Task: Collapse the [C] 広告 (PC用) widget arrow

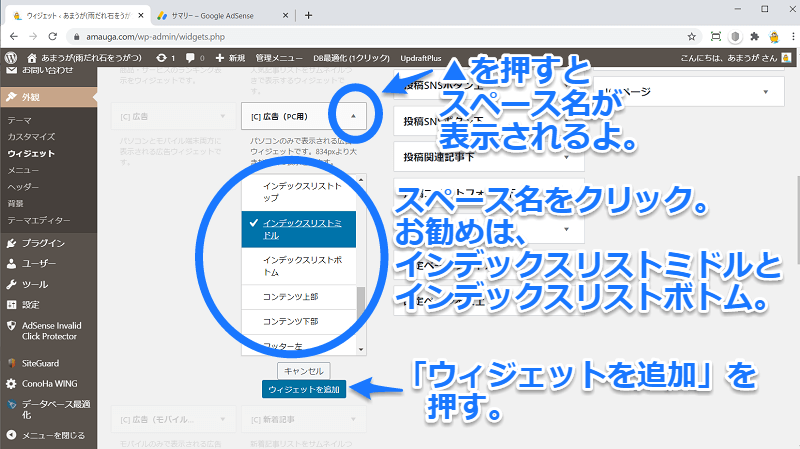Action: pos(353,115)
